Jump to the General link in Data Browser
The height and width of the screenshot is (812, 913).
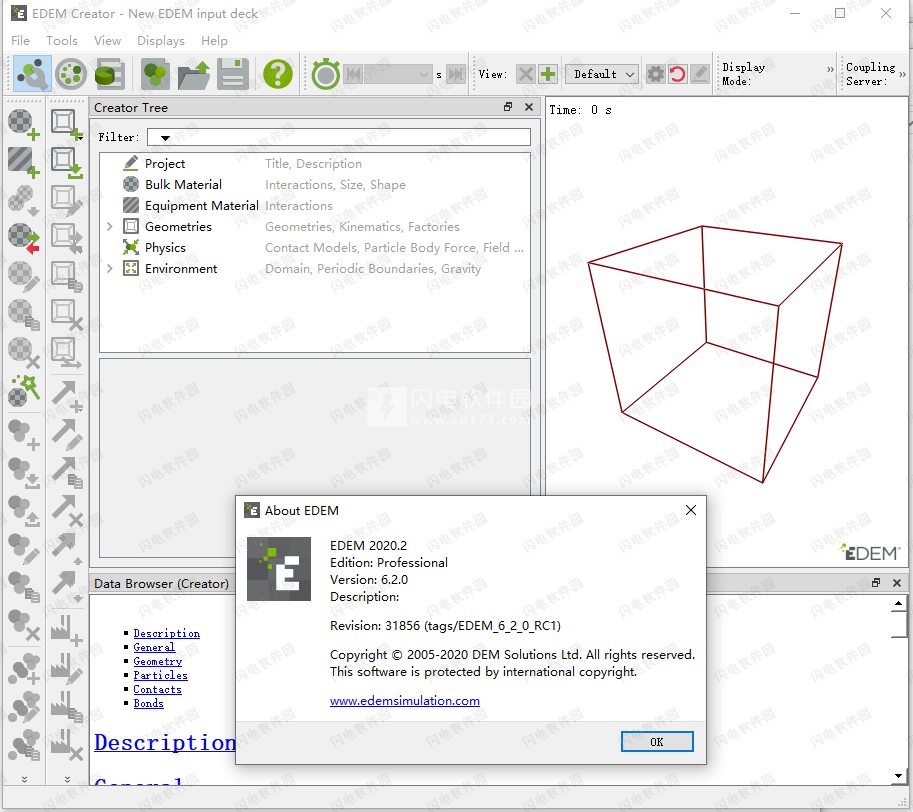pyautogui.click(x=154, y=647)
